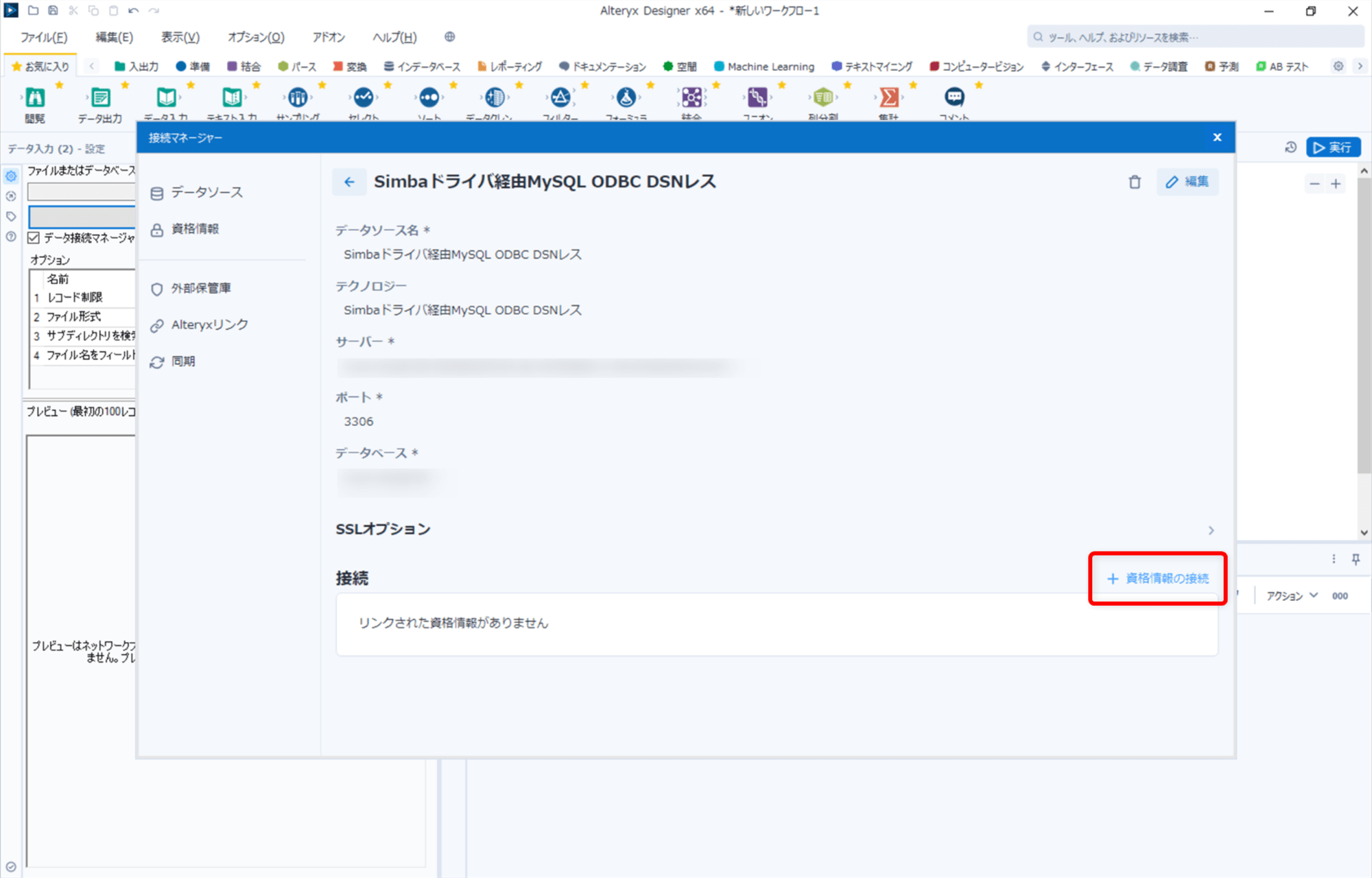The width and height of the screenshot is (1372, 878).
Task: Click the save icon in the title bar
Action: [53, 10]
